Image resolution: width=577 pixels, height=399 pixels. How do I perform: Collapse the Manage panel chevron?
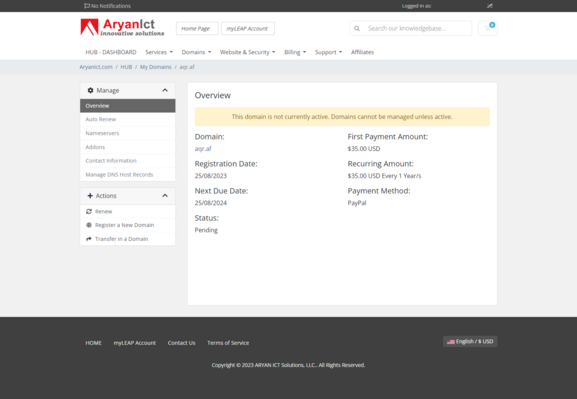tap(165, 90)
